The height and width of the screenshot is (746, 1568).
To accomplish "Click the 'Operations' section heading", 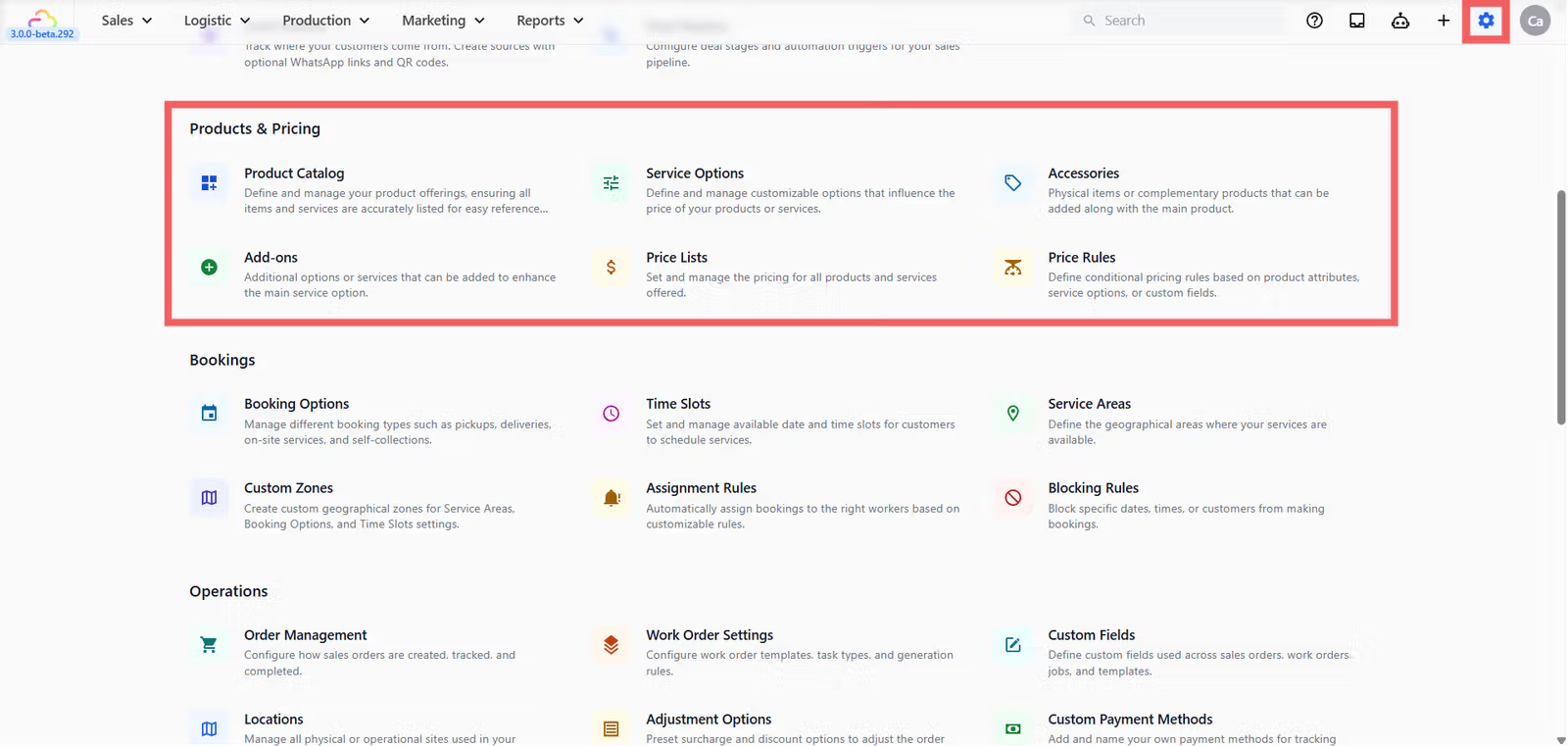I will coord(228,591).
